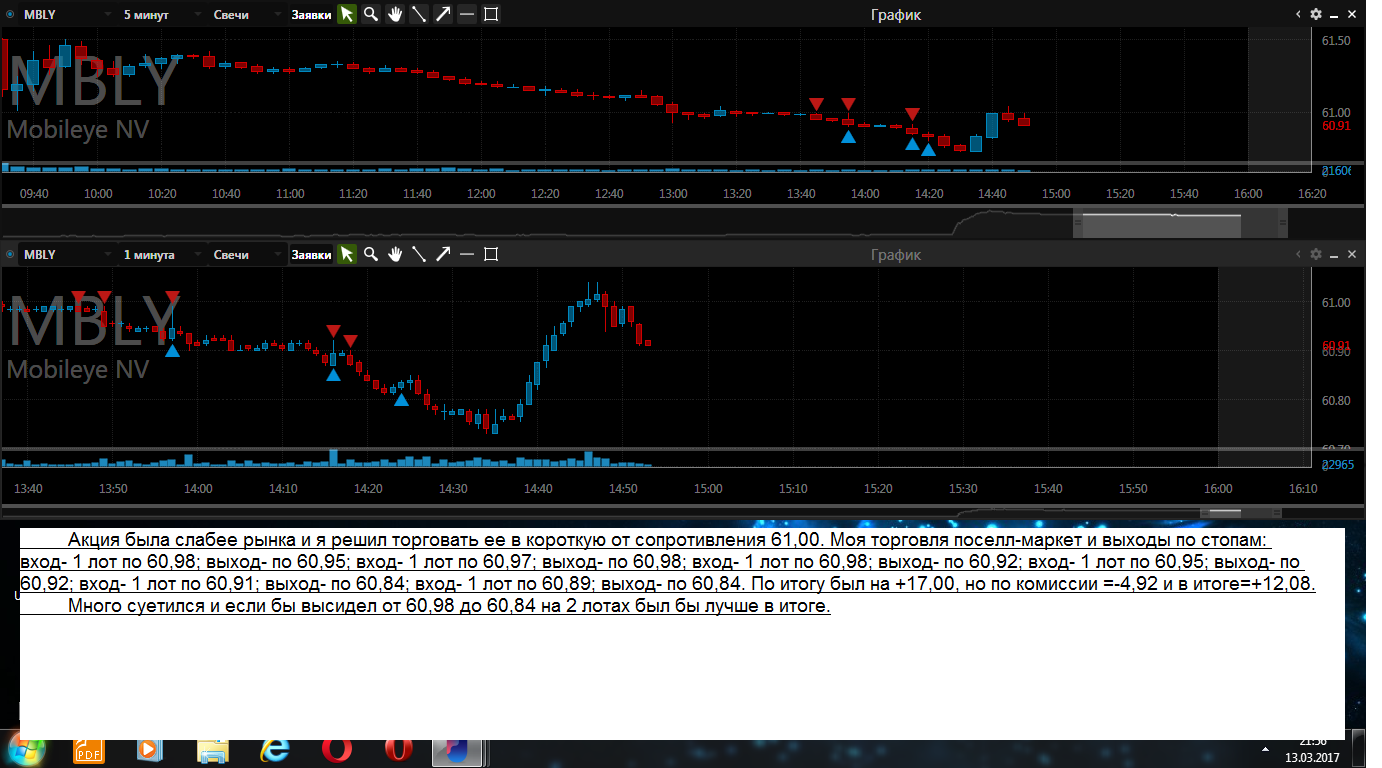Image resolution: width=1382 pixels, height=768 pixels.
Task: Minimize the 5-minute chart panel
Action: 1335,14
